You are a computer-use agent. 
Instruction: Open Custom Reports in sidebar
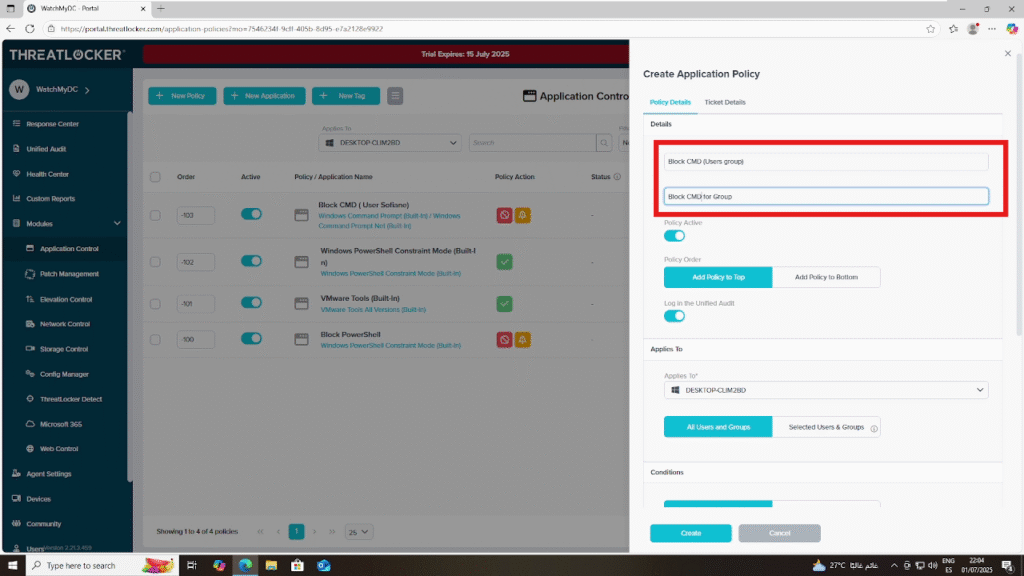(50, 199)
